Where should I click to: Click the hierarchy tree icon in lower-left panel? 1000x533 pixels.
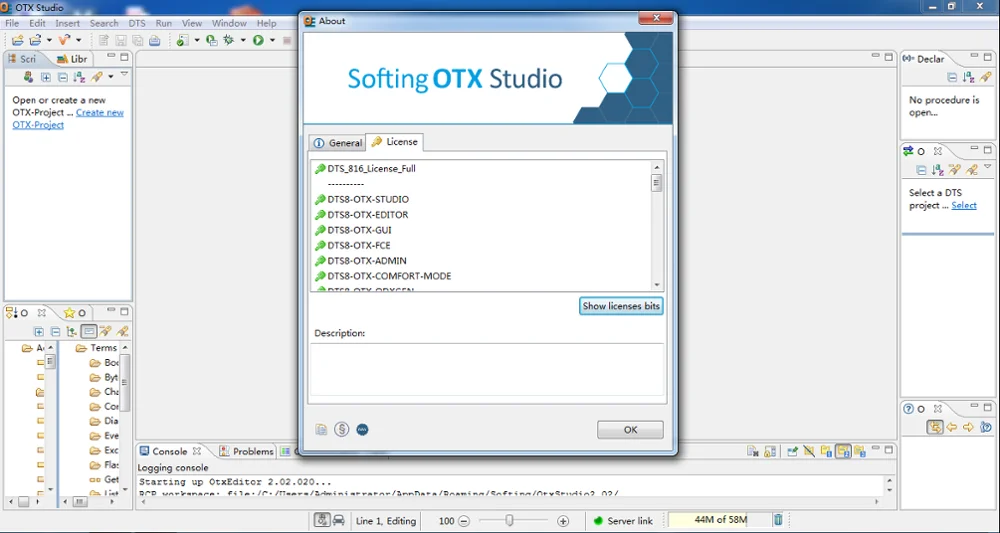[72, 332]
